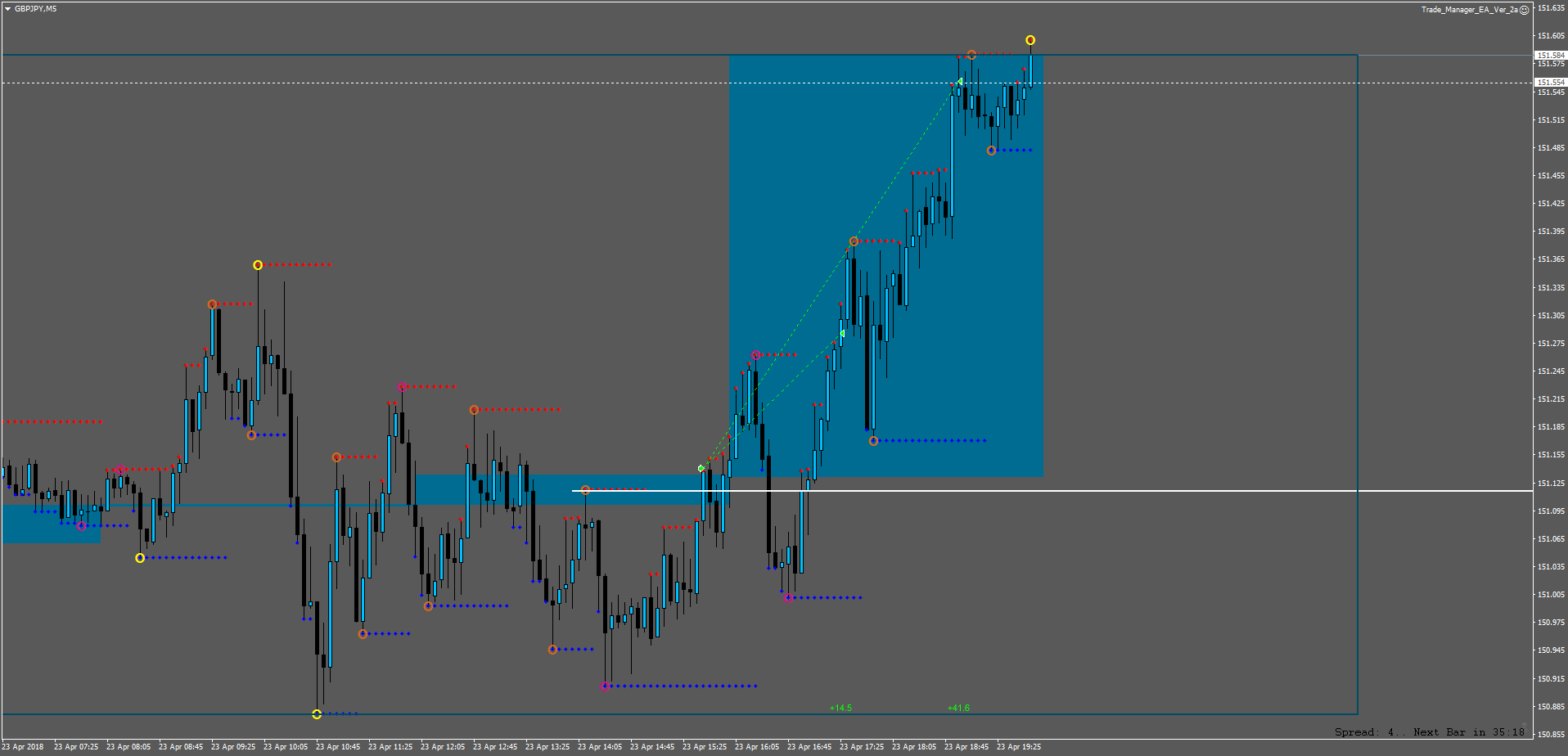Select the yellow circle marker at the chart's lowest low

[317, 714]
